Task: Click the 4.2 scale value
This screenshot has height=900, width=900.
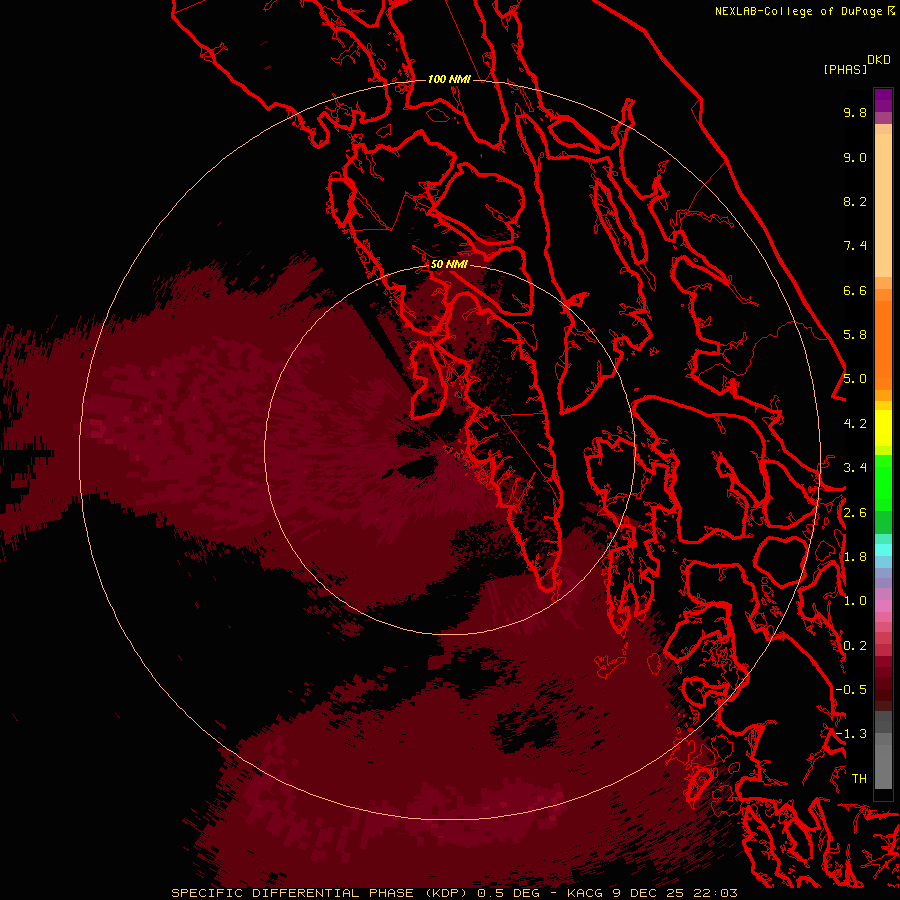Action: [855, 424]
